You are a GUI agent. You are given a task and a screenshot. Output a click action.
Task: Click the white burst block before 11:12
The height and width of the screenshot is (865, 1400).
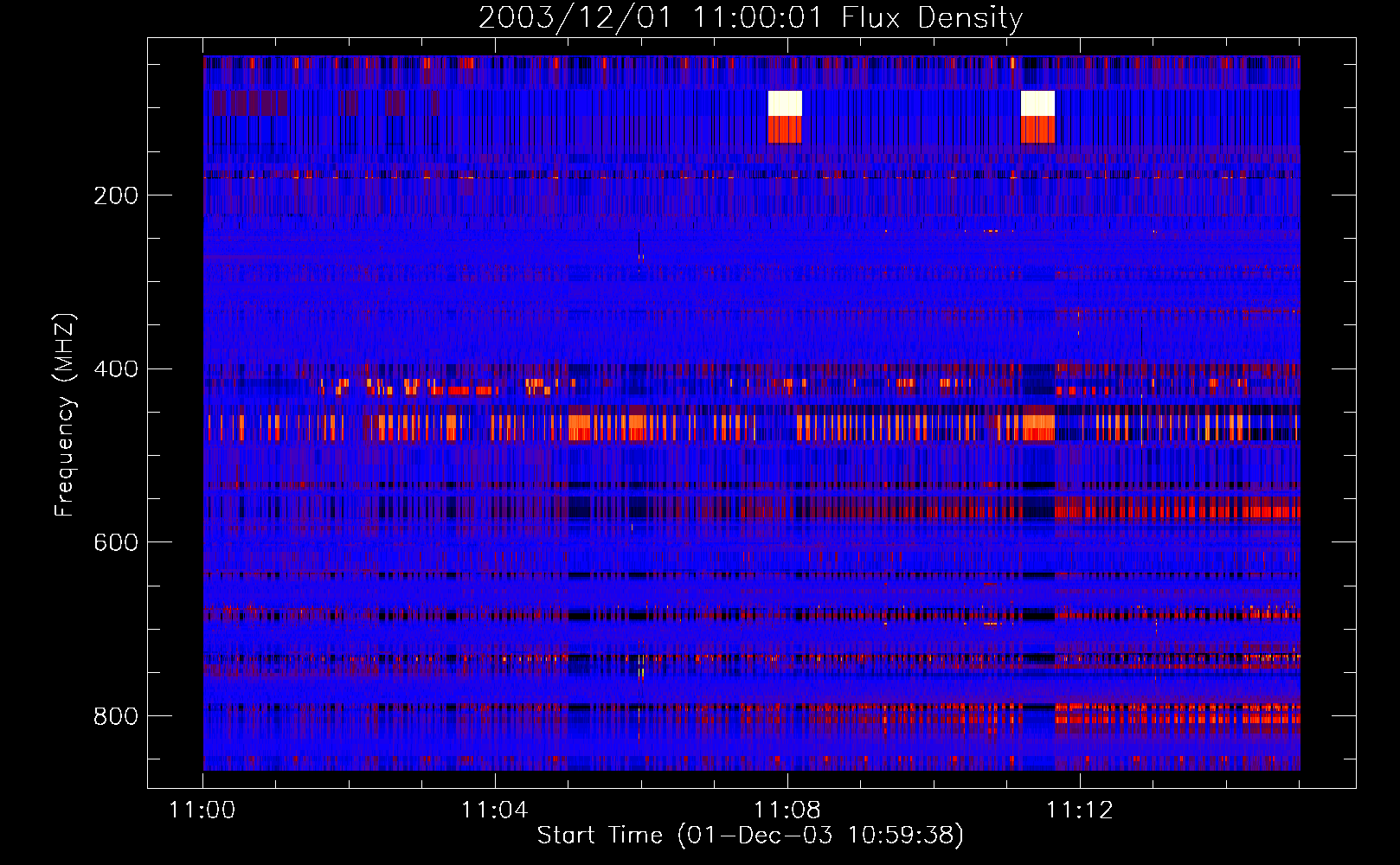tap(1037, 103)
